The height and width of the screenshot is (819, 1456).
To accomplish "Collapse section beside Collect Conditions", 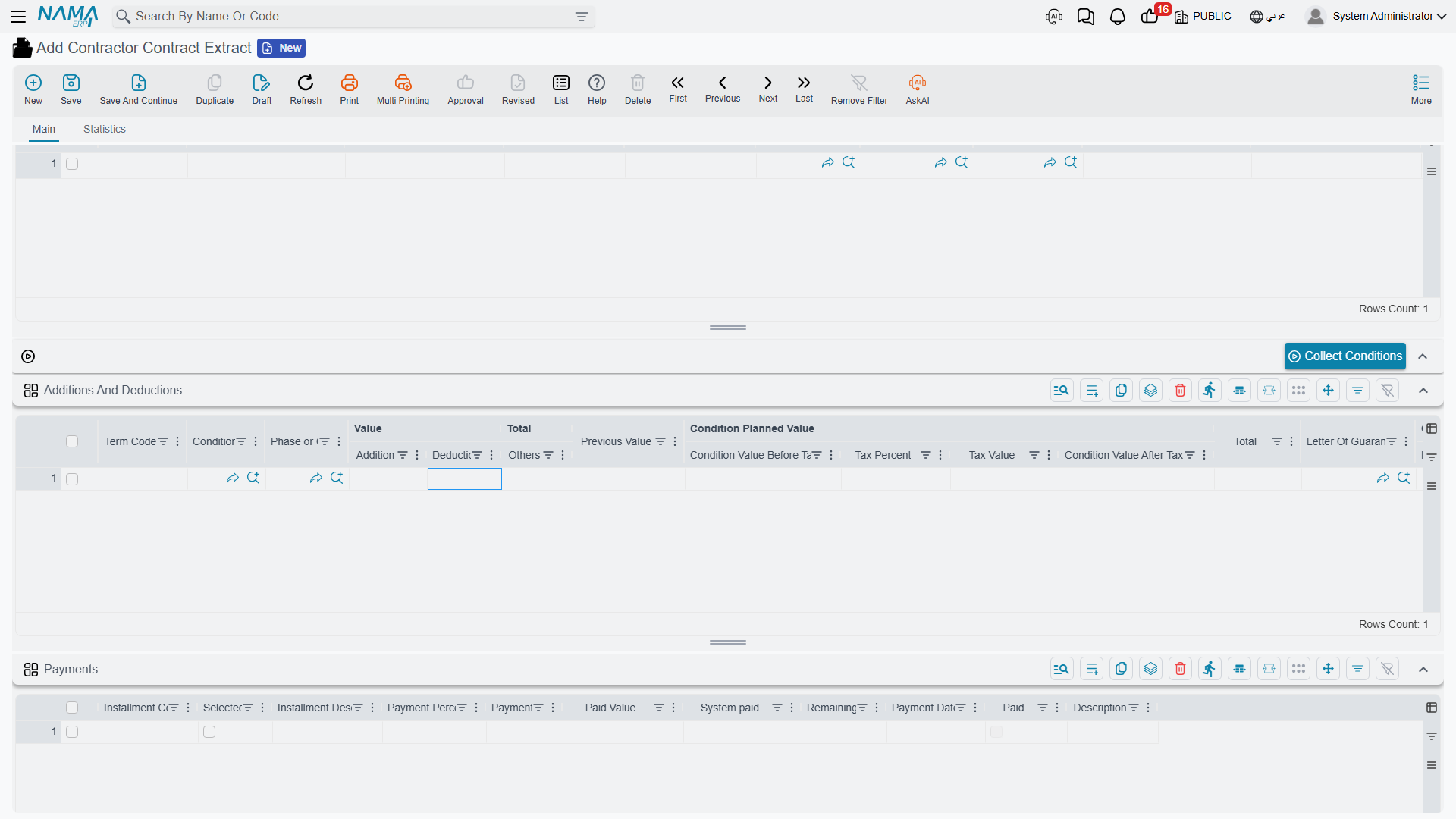I will [x=1423, y=356].
